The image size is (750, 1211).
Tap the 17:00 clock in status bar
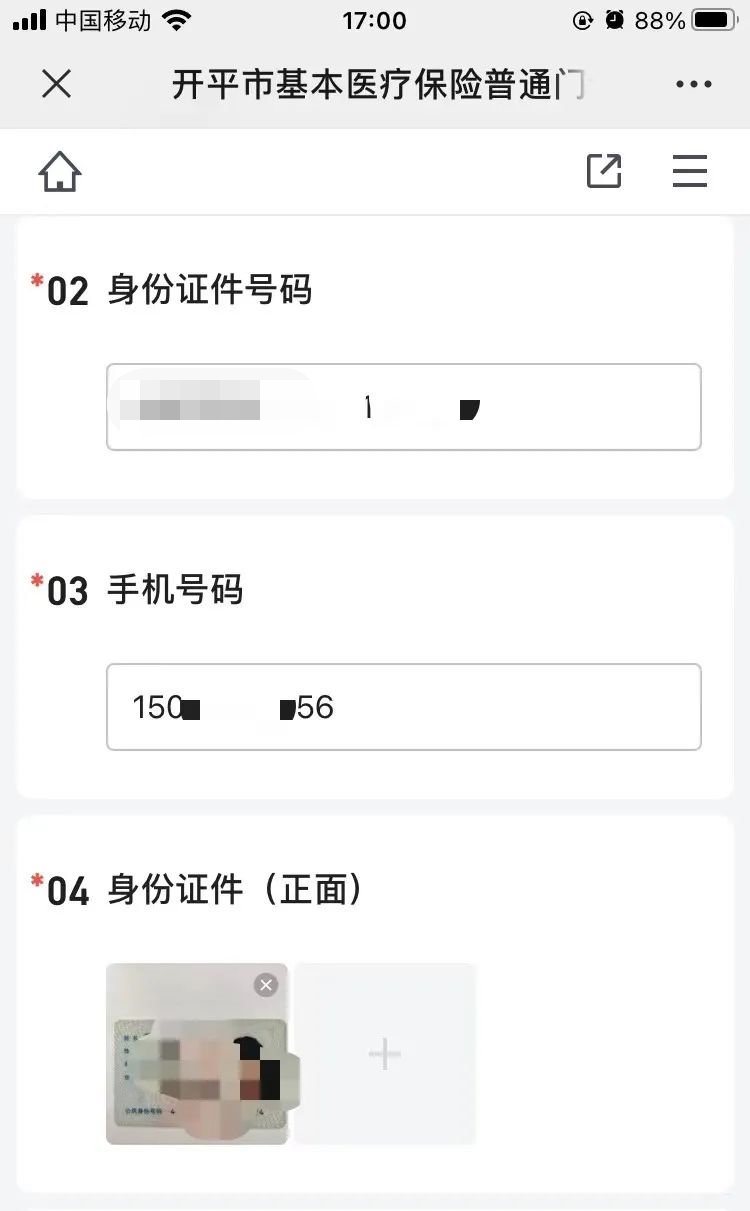tap(374, 21)
